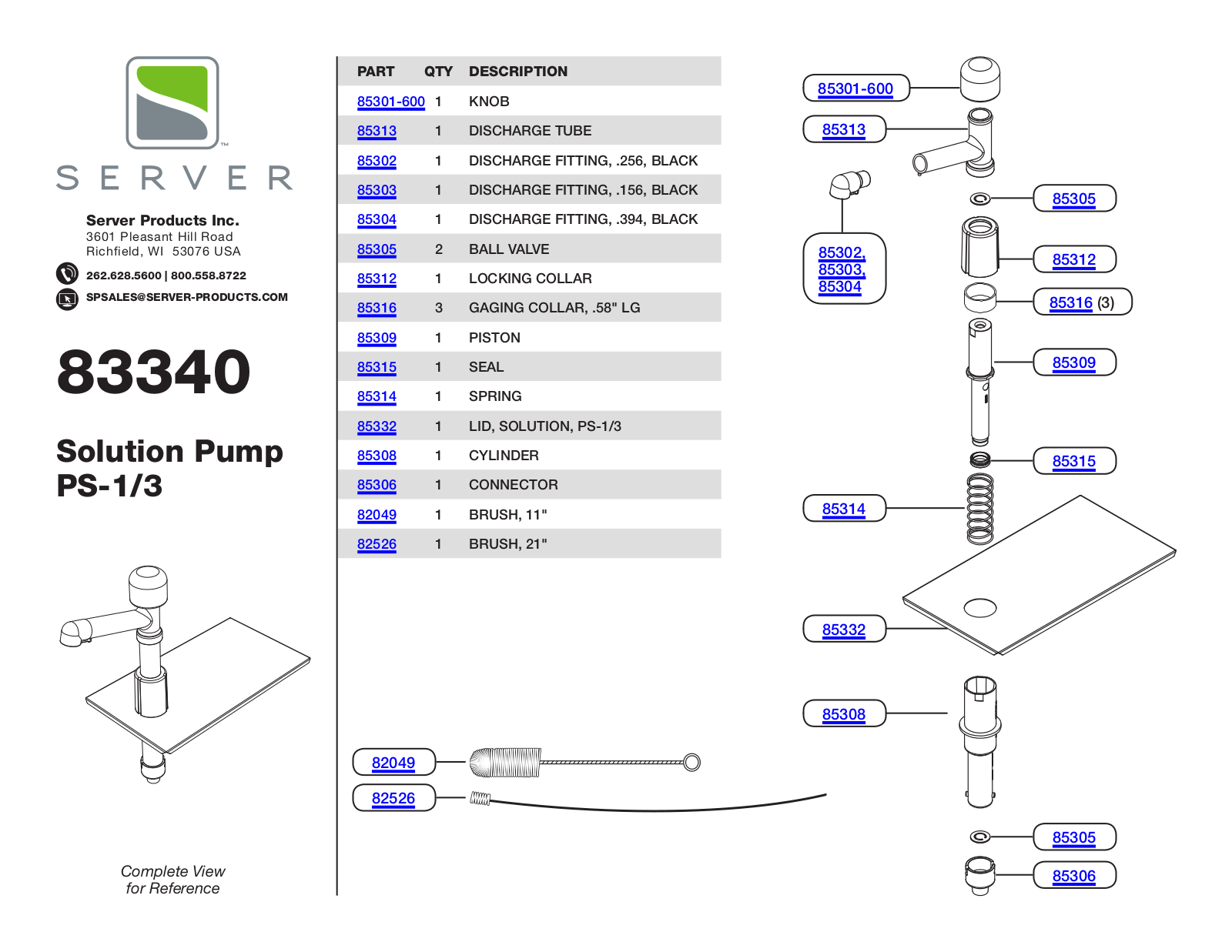Viewport: 1232px width, 952px height.
Task: Click the 85306 callout beside connector
Action: click(1074, 876)
